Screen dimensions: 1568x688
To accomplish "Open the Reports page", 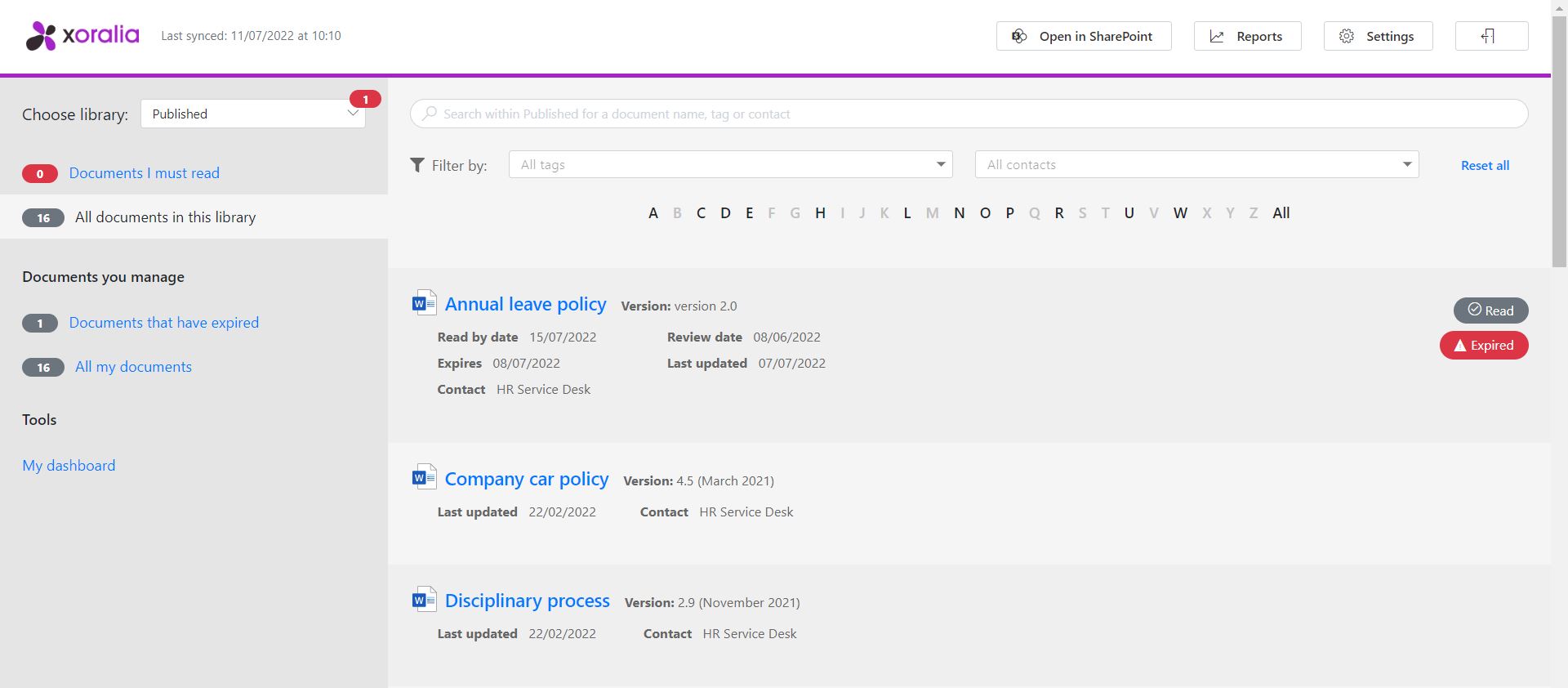I will point(1247,36).
